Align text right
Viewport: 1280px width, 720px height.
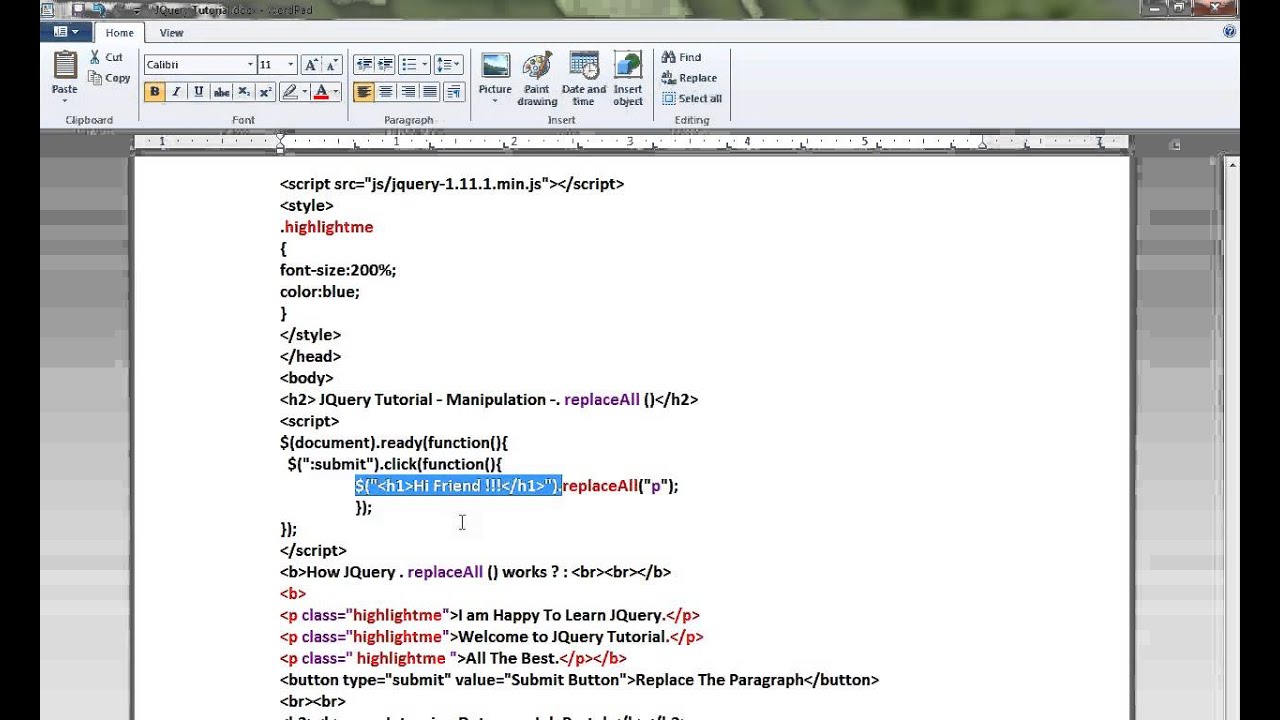[x=408, y=92]
